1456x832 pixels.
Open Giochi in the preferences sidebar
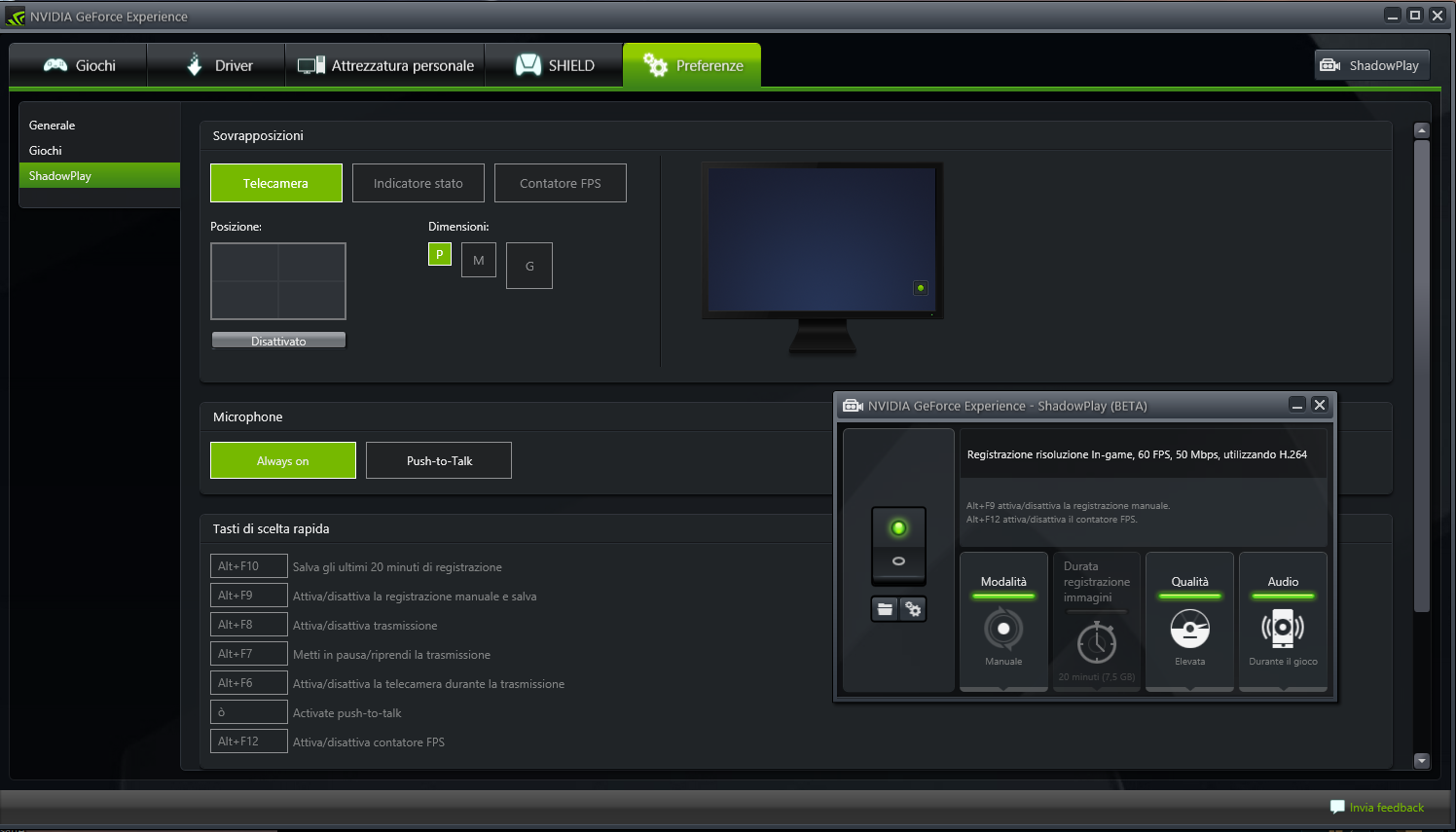click(x=46, y=151)
